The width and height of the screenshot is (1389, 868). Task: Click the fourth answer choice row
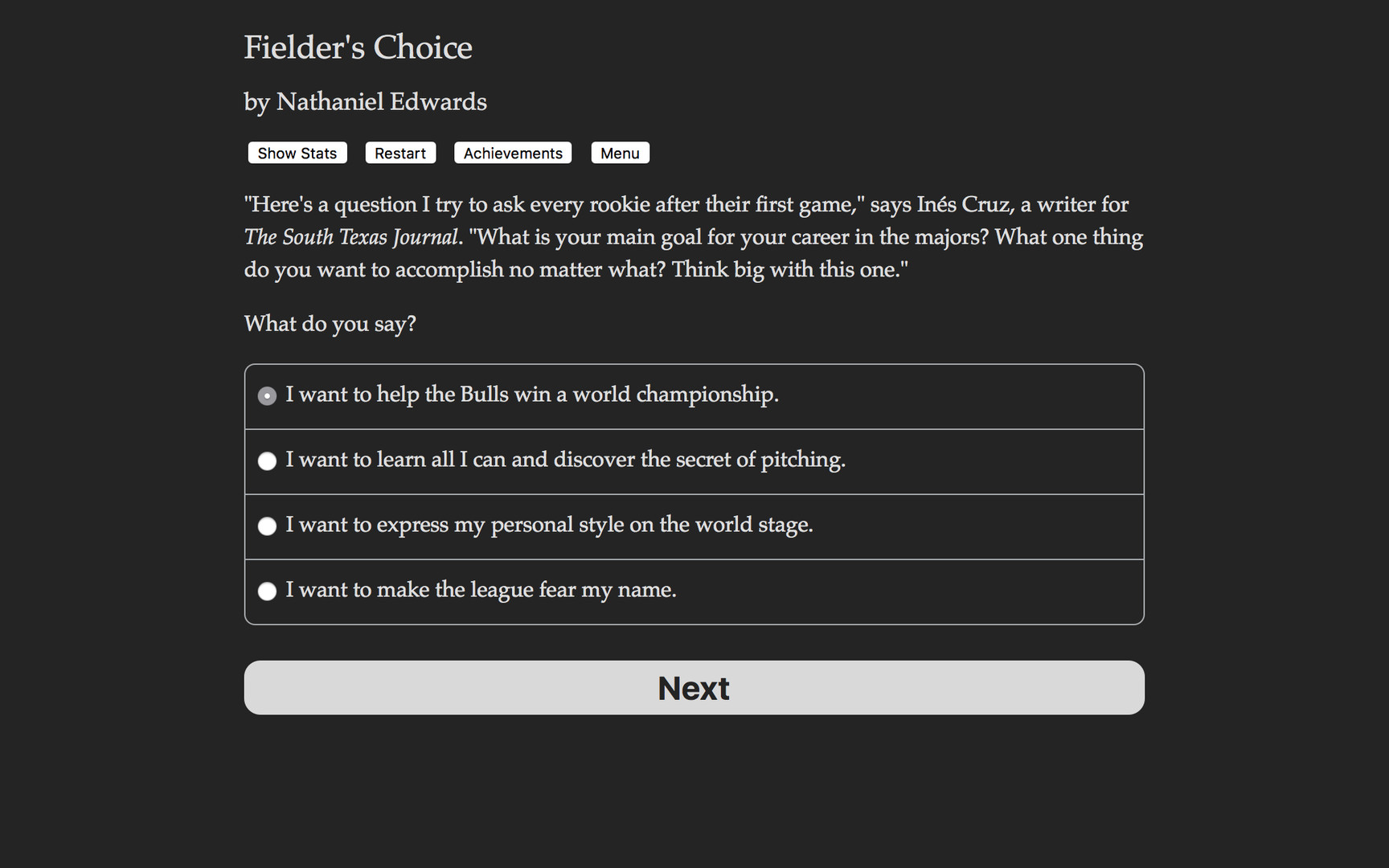693,591
